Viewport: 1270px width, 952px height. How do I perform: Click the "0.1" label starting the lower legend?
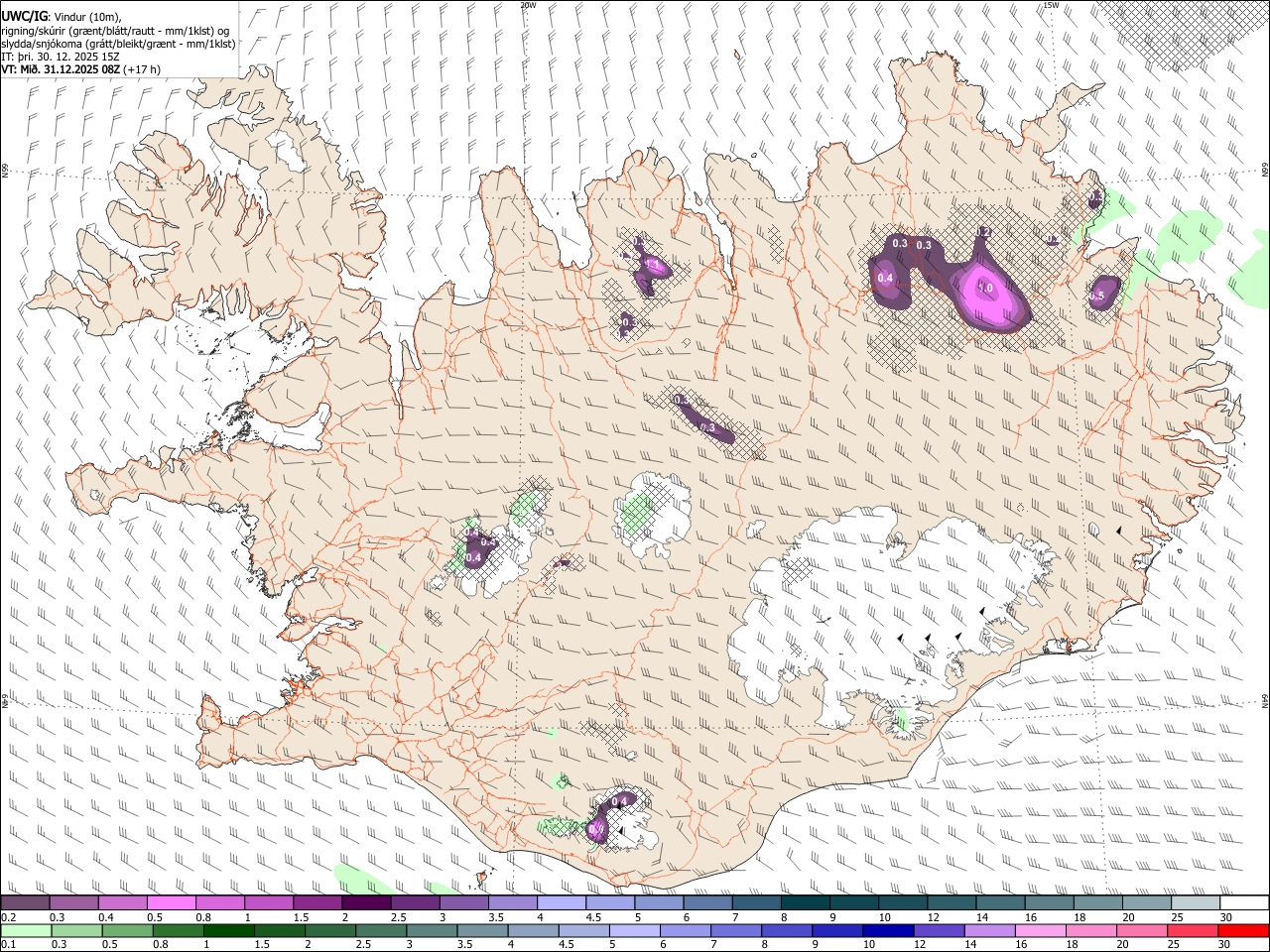[10, 945]
